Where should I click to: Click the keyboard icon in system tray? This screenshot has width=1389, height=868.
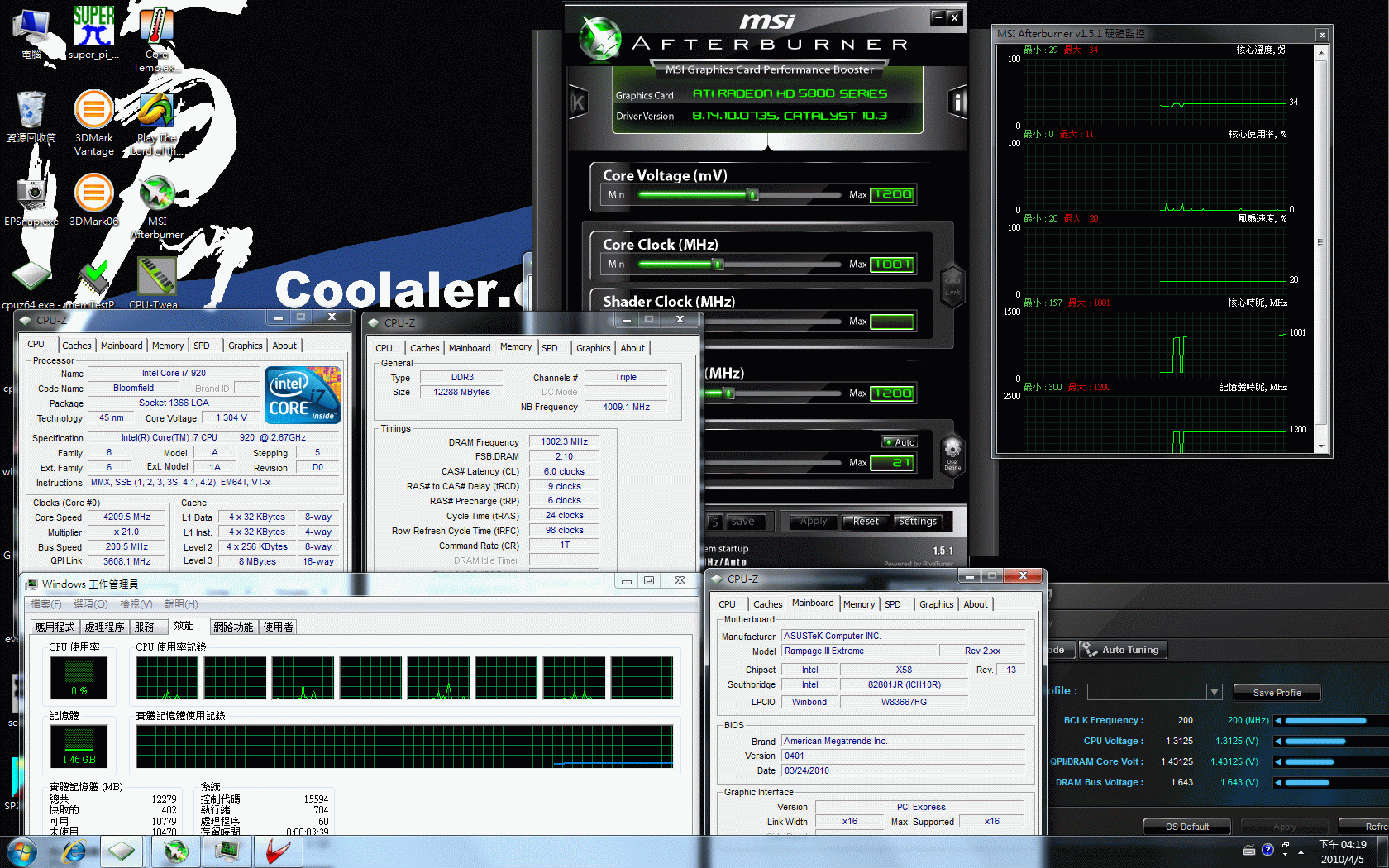pyautogui.click(x=1249, y=850)
